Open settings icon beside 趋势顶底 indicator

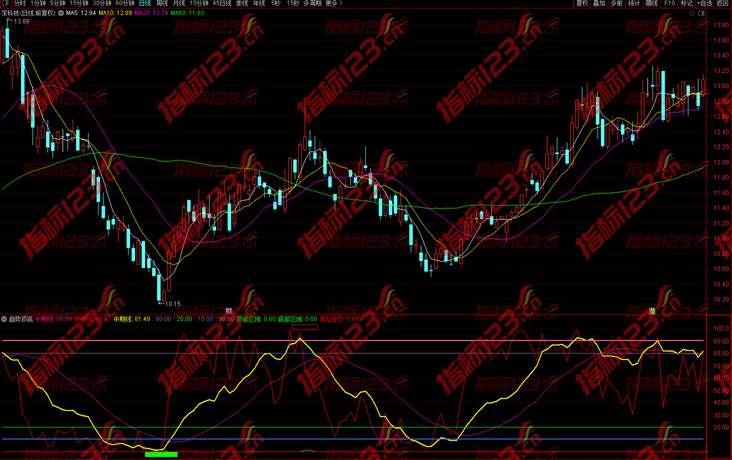coord(5,318)
